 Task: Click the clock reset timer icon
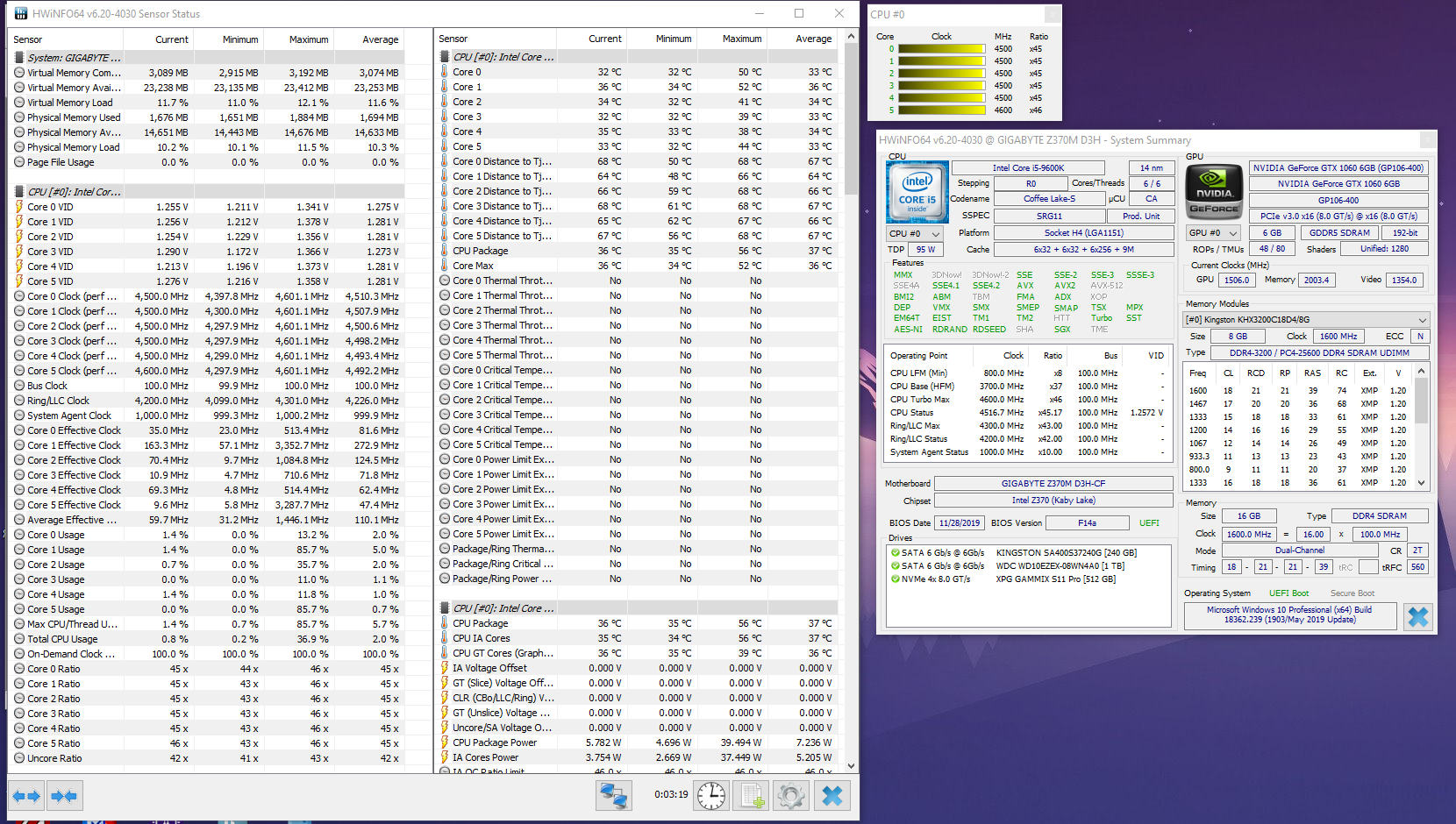710,796
